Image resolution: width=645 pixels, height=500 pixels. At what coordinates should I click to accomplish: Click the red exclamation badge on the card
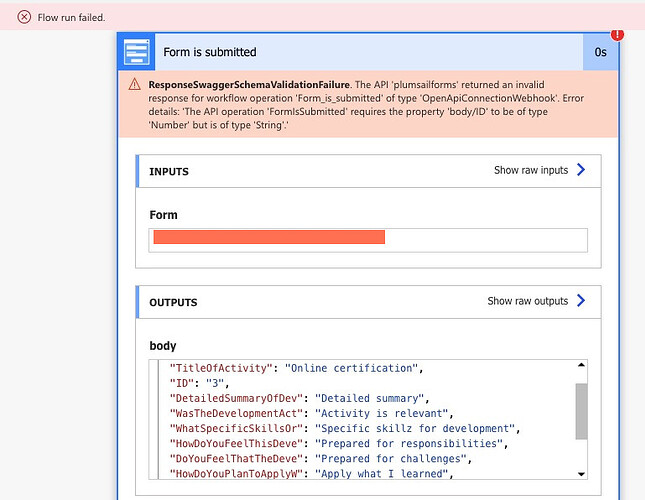(617, 34)
